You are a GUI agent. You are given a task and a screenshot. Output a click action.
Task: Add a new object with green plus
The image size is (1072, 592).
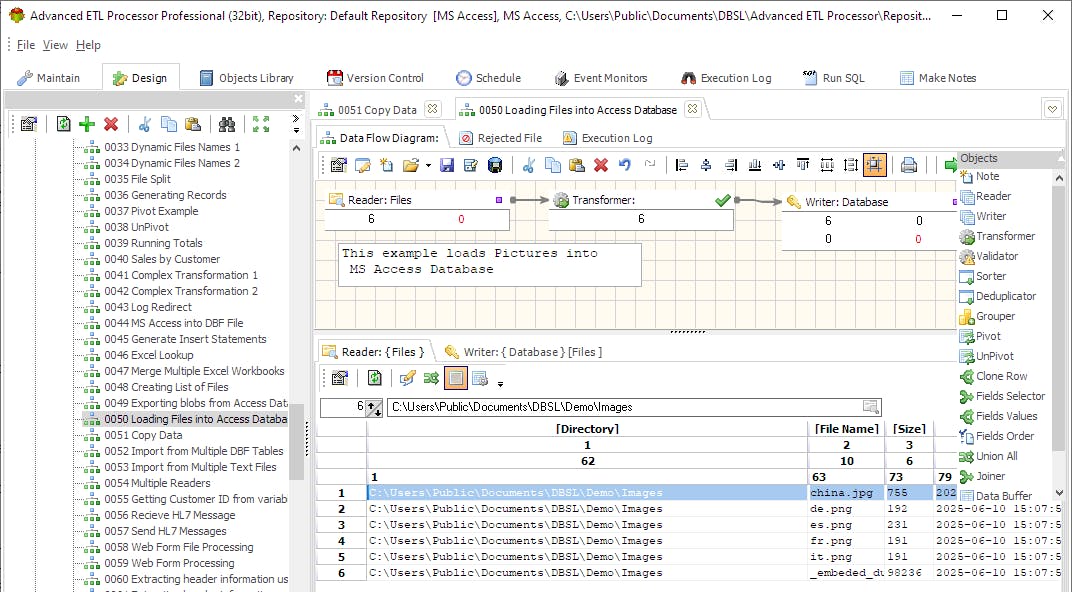87,124
